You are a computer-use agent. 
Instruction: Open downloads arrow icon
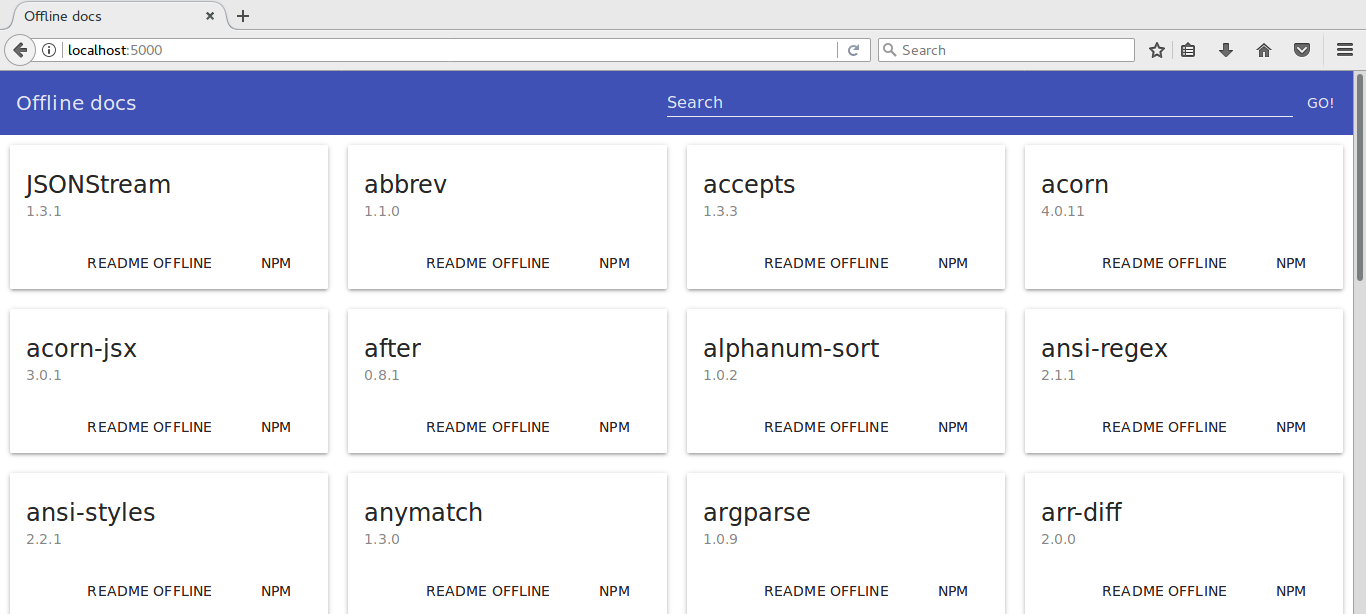point(1226,50)
